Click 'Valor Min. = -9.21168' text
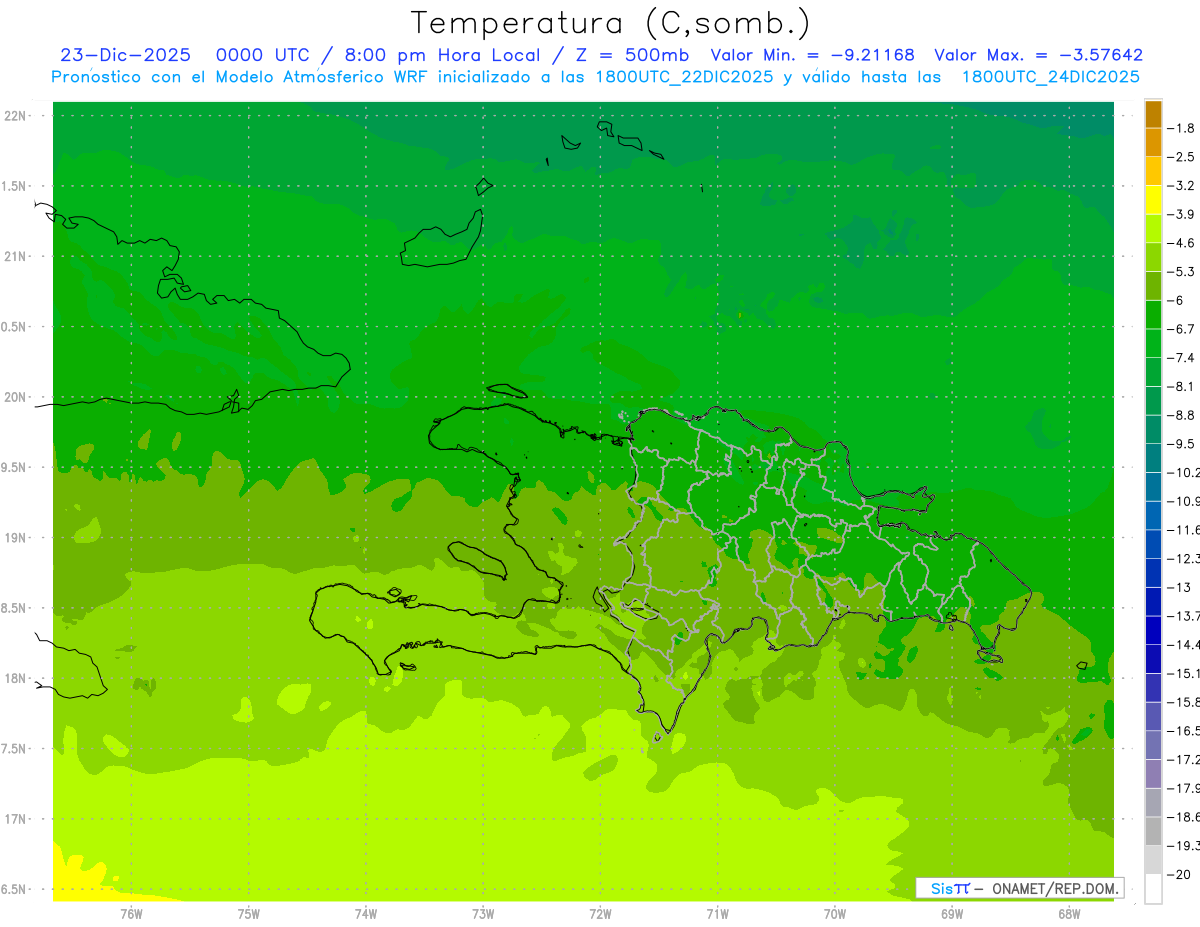The width and height of the screenshot is (1200, 927). point(812,55)
